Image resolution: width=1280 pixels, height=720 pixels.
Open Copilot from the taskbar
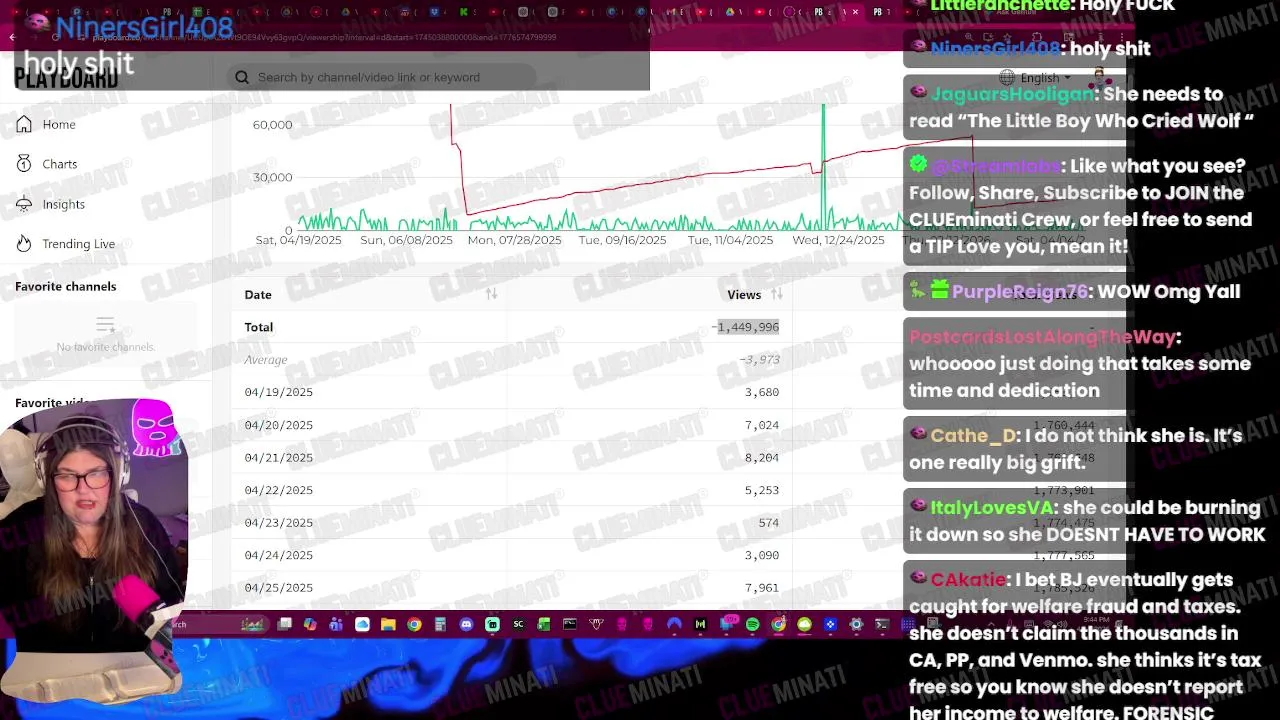click(x=310, y=625)
